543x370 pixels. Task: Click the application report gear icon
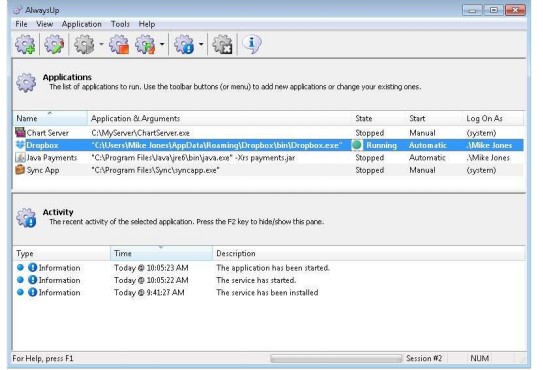184,44
